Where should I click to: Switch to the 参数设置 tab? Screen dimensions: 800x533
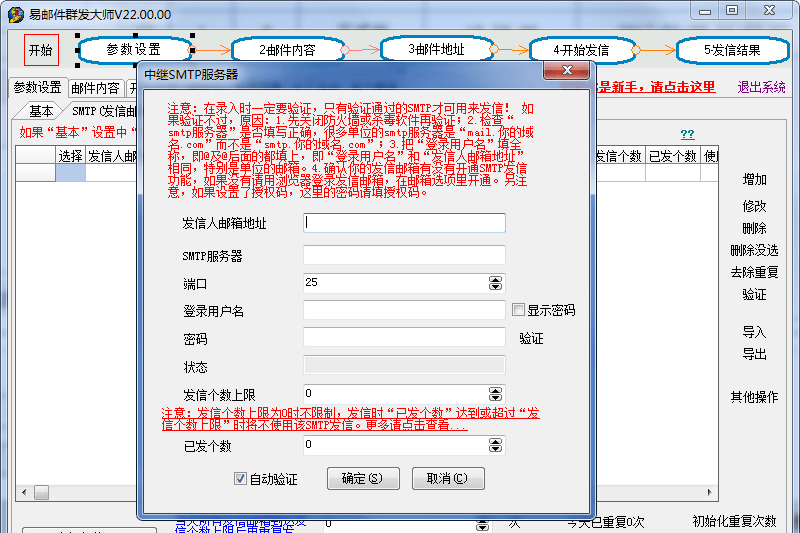38,88
